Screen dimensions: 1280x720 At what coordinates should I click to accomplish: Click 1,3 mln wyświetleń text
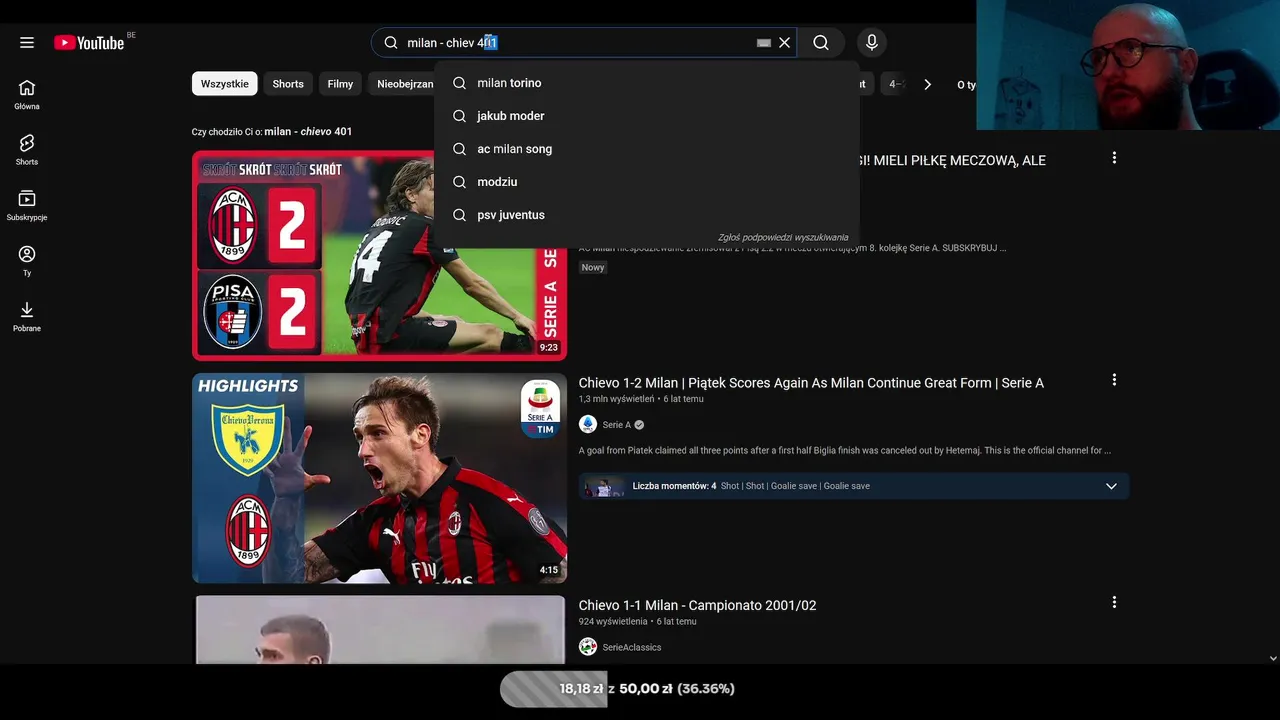tap(616, 399)
